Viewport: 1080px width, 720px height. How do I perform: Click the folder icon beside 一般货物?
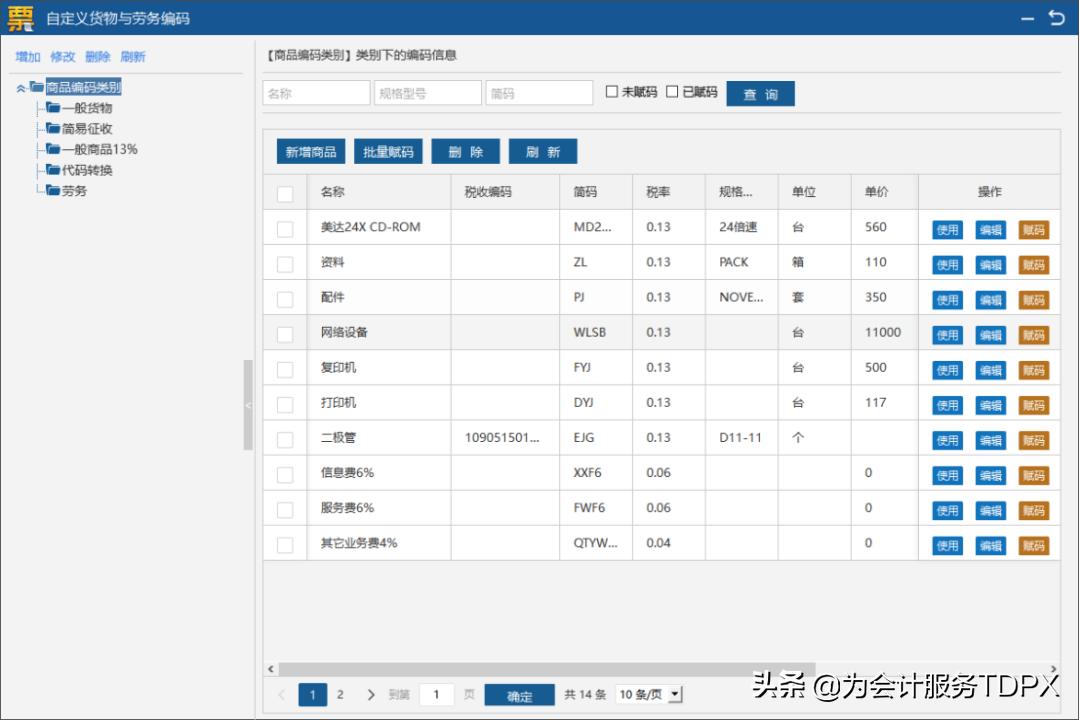click(x=55, y=107)
